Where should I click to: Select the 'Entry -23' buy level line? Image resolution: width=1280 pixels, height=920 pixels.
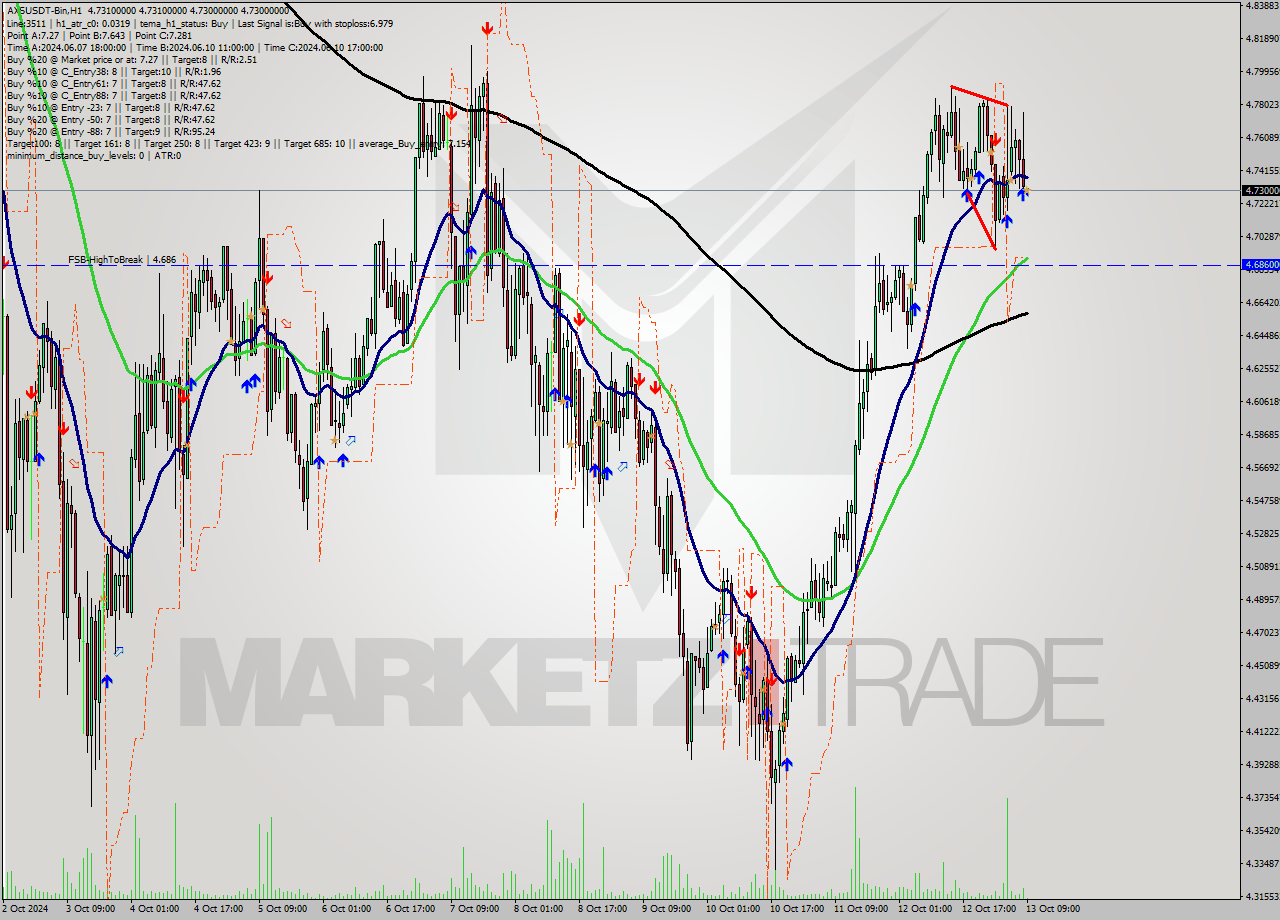click(110, 107)
